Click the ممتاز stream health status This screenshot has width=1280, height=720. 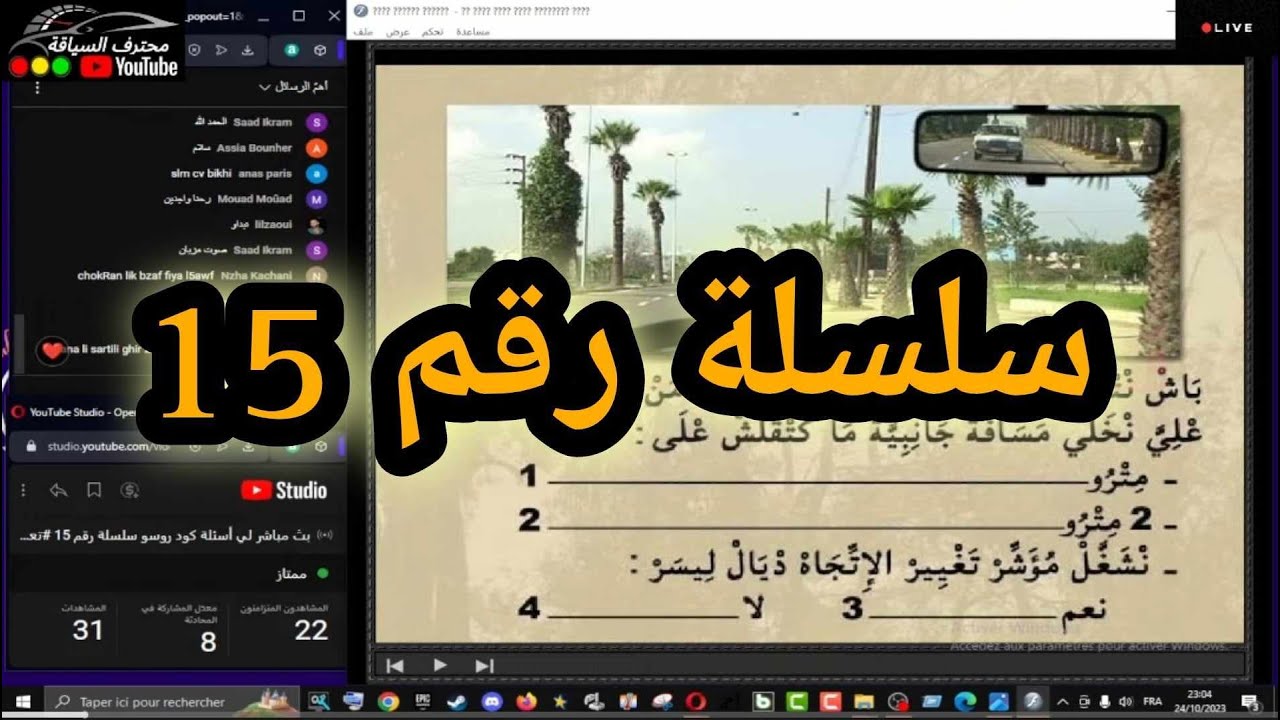pos(301,575)
